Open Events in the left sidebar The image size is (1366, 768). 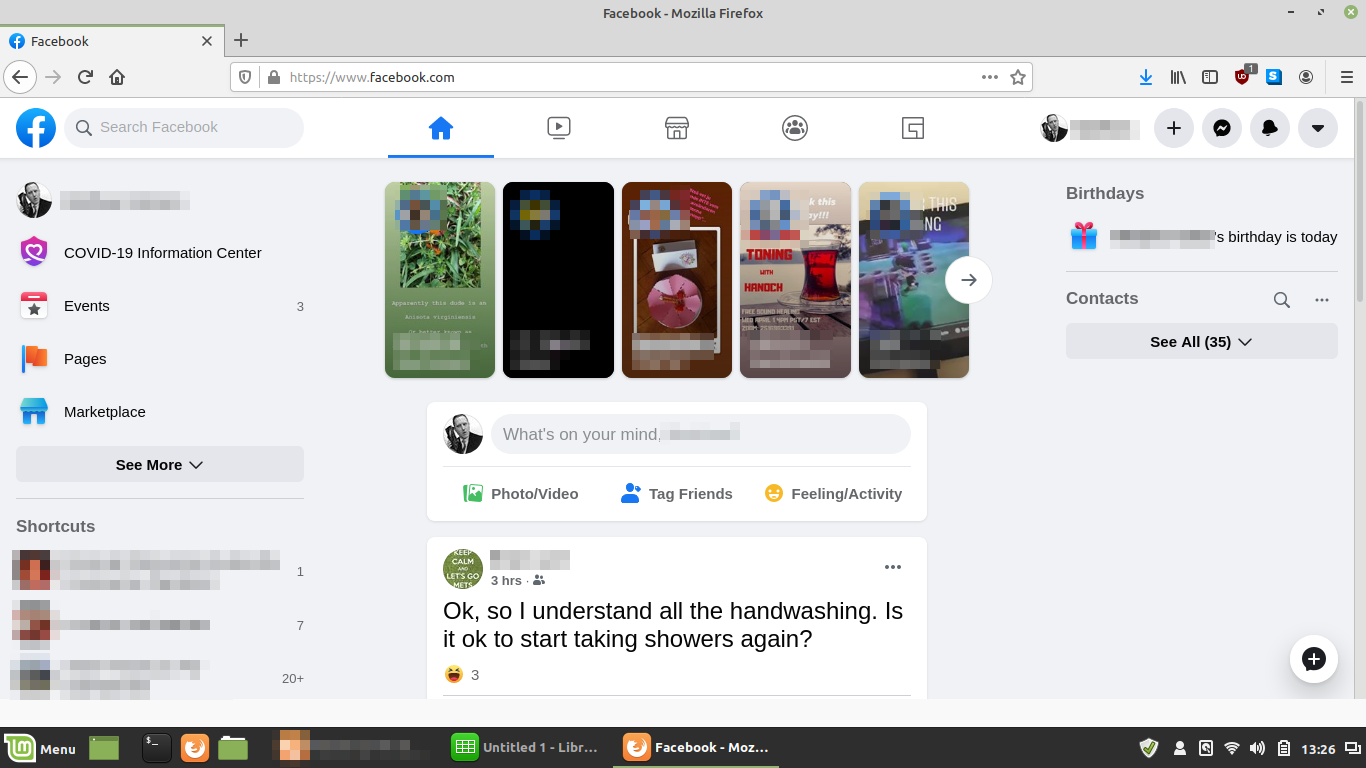(x=87, y=306)
